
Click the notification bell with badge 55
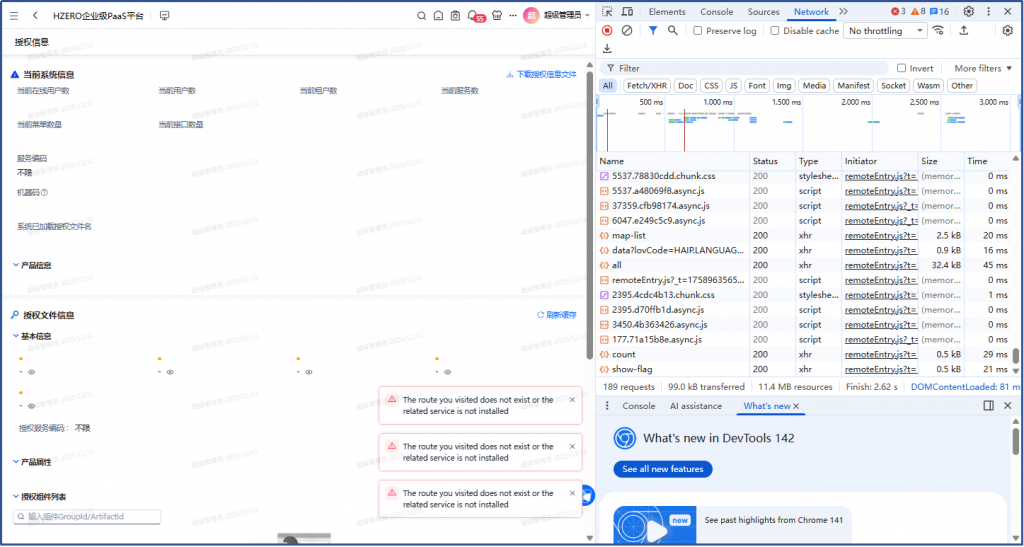coord(475,16)
